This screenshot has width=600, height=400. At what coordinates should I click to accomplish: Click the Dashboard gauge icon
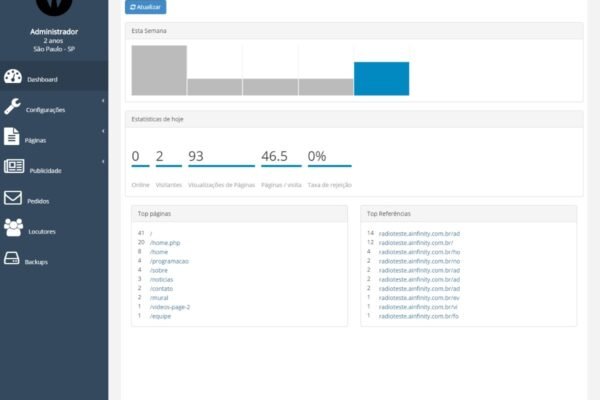coord(13,78)
